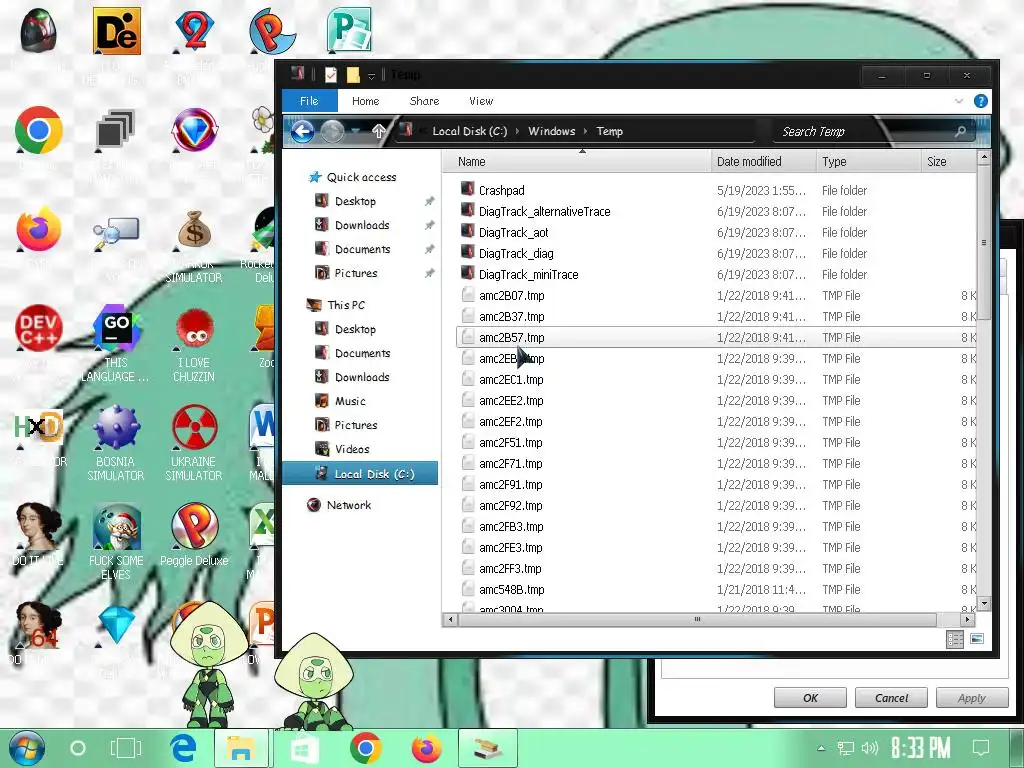Open the Peggle Deluxe desktop shortcut

point(194,535)
